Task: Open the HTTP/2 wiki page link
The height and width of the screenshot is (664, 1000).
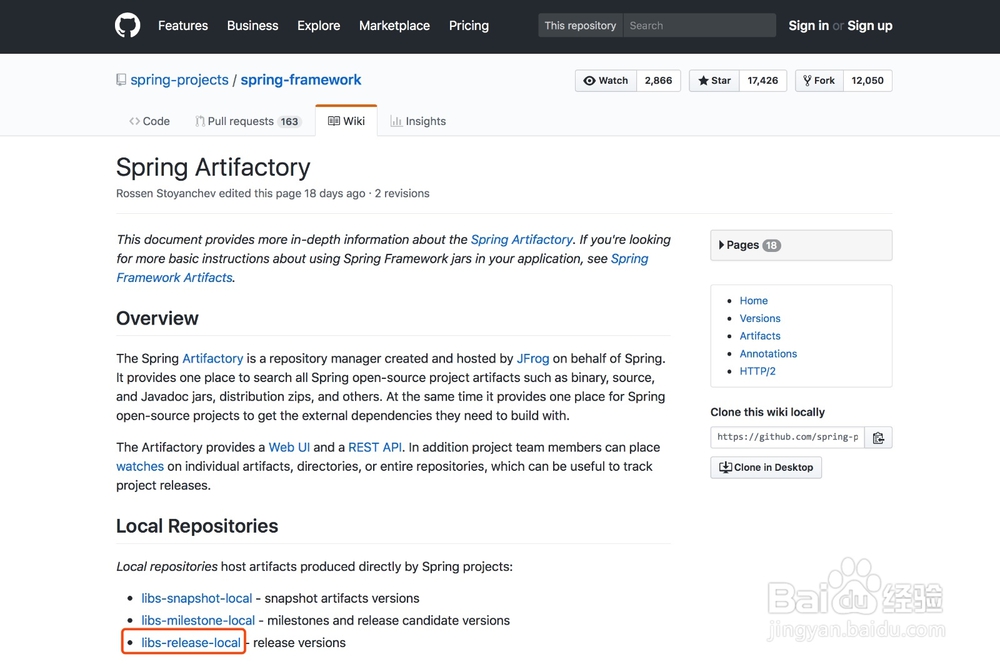Action: coord(757,371)
